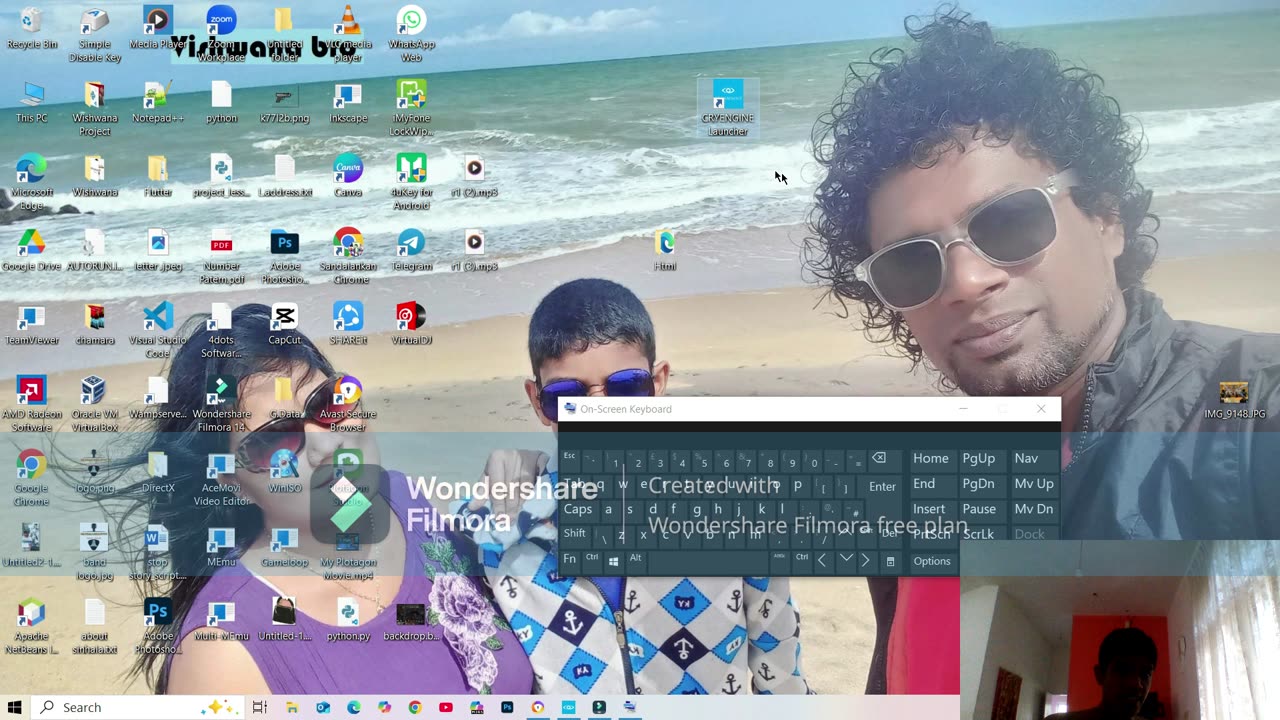Click Mv Up on On-Screen Keyboard
1280x720 pixels.
(1034, 483)
